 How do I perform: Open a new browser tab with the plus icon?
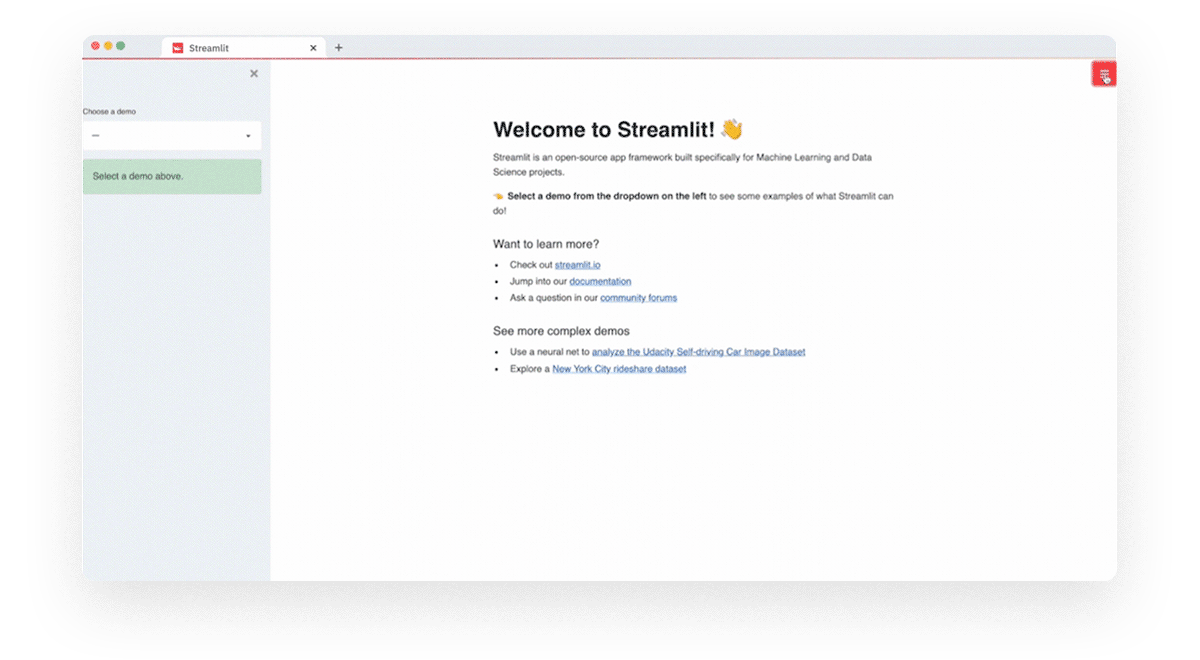(x=338, y=48)
